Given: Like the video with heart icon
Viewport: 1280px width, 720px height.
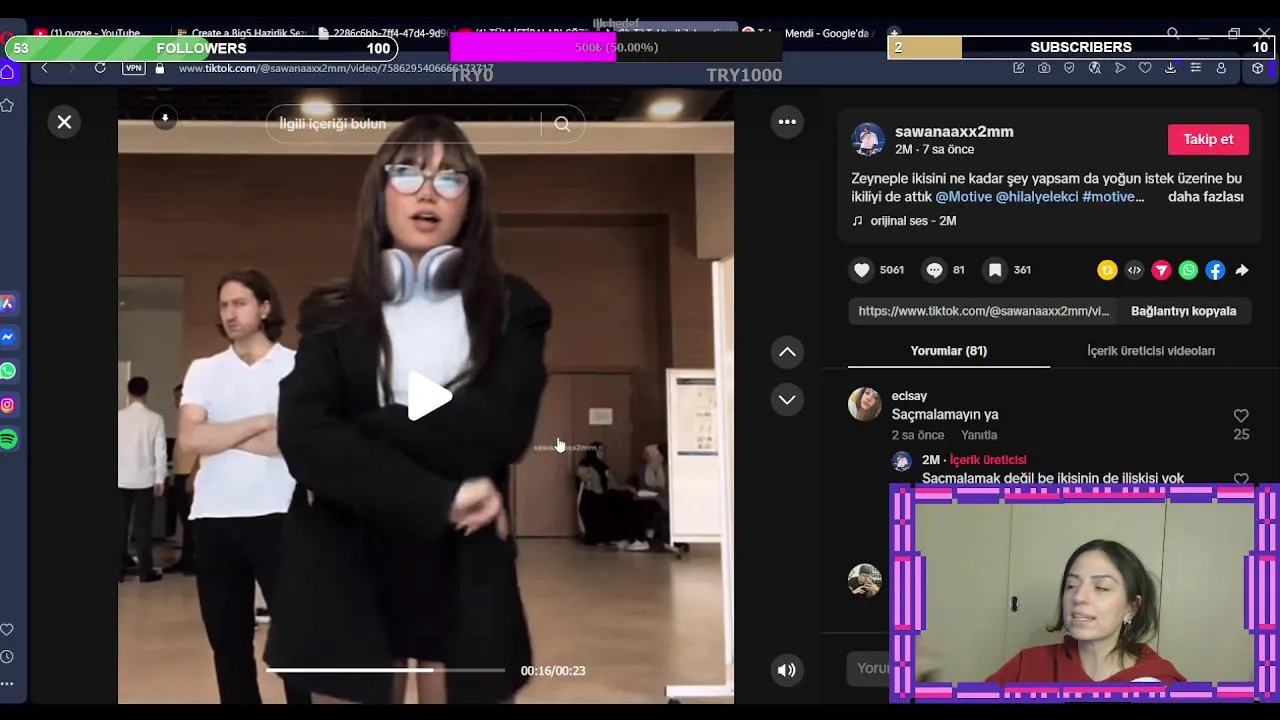Looking at the screenshot, I should 862,270.
